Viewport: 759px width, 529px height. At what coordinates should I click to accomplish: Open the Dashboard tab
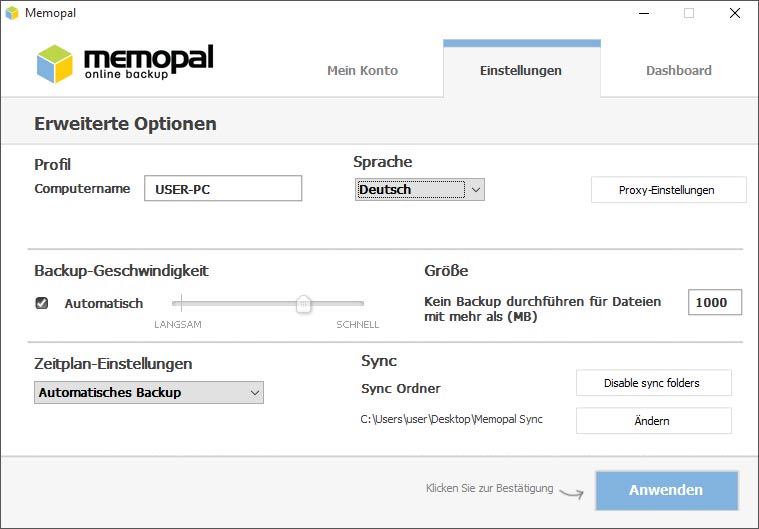679,71
